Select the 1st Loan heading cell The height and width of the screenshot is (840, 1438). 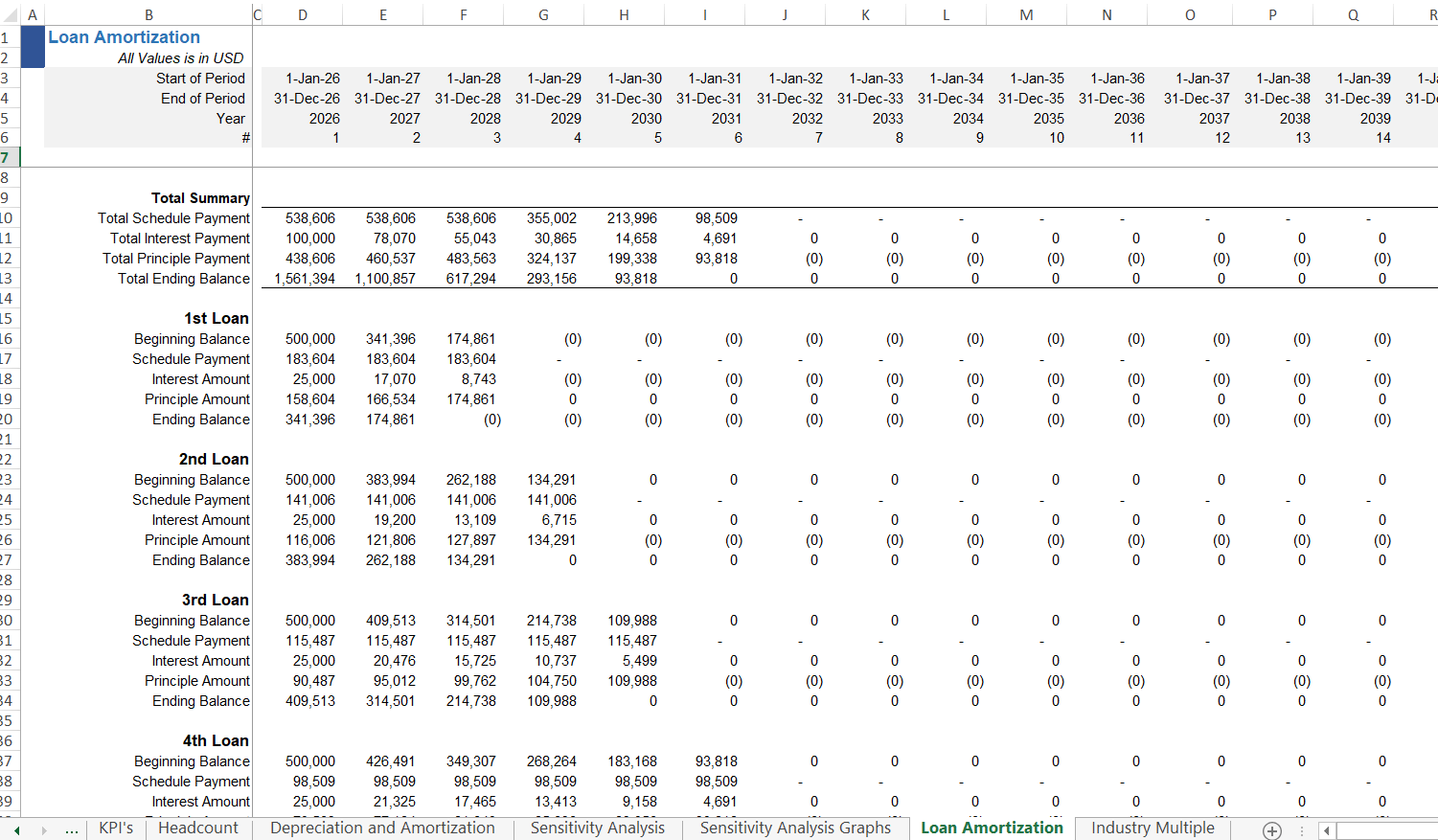[x=216, y=318]
